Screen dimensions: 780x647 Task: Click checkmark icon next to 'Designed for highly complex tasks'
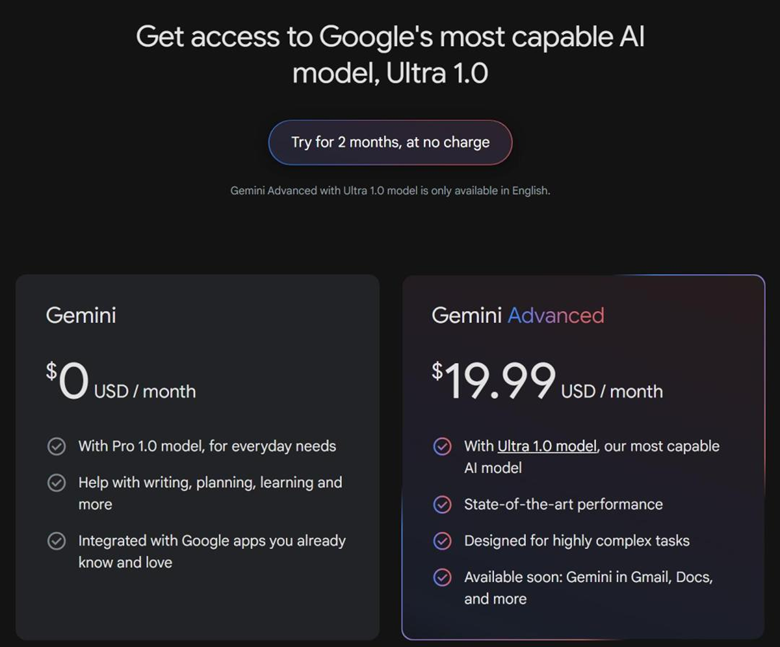click(442, 541)
